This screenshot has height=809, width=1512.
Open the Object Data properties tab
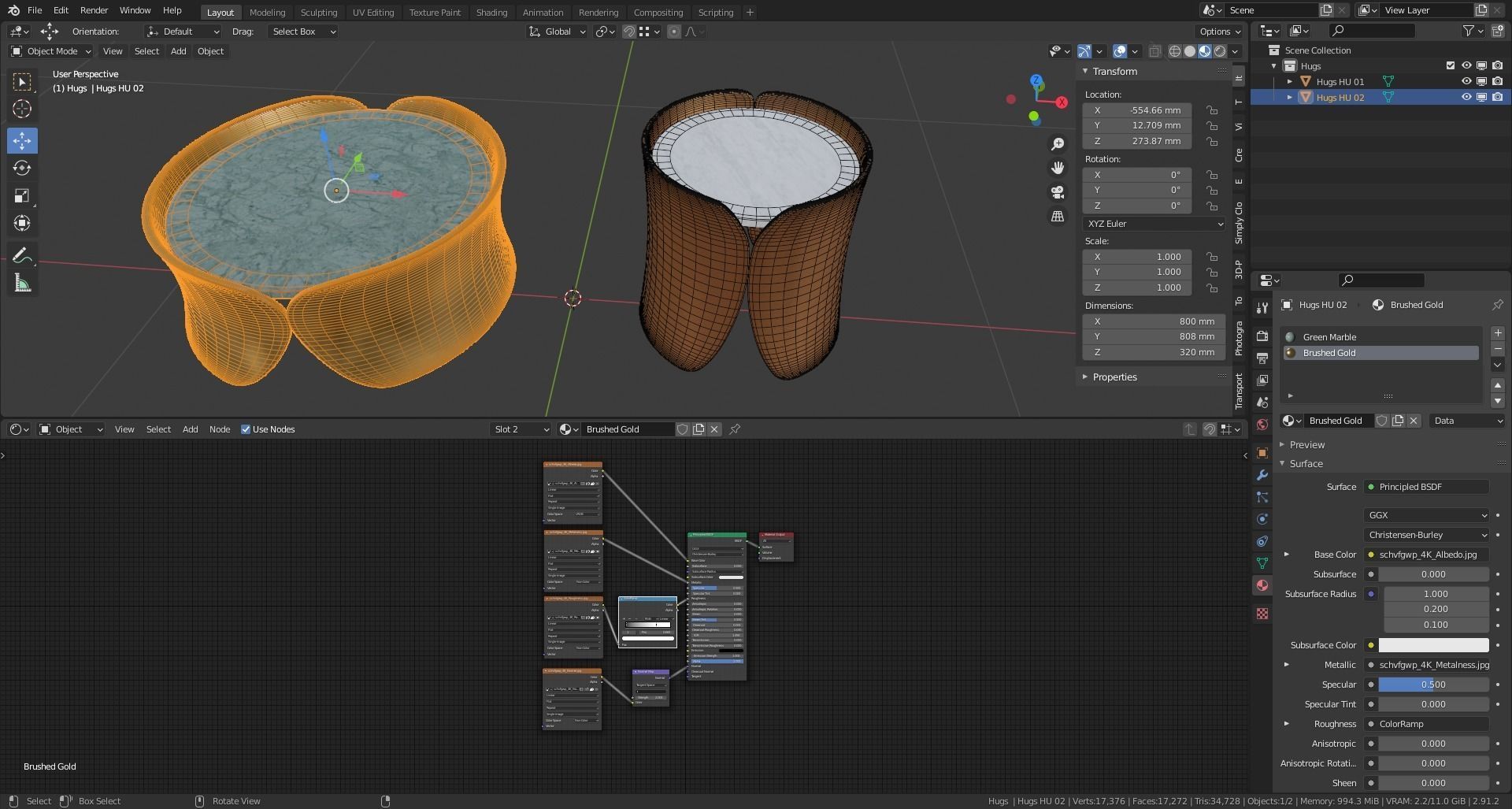pyautogui.click(x=1262, y=563)
